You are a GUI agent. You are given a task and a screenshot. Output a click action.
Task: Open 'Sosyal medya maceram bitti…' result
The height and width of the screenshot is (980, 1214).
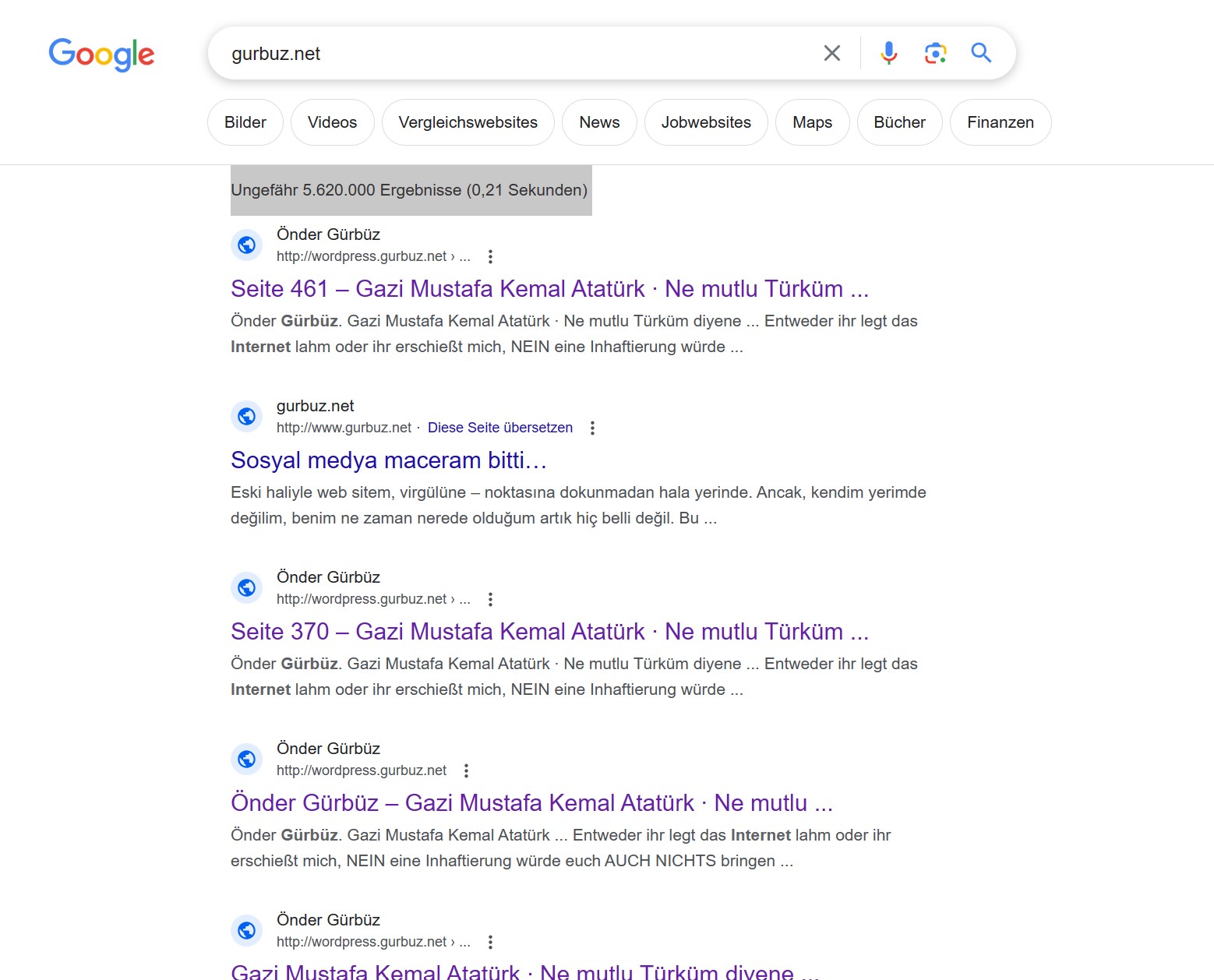tap(389, 460)
